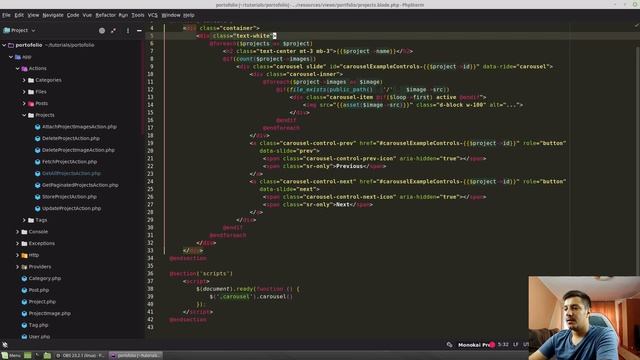
Task: Click the show desktop taskbar icon
Action: (27, 356)
